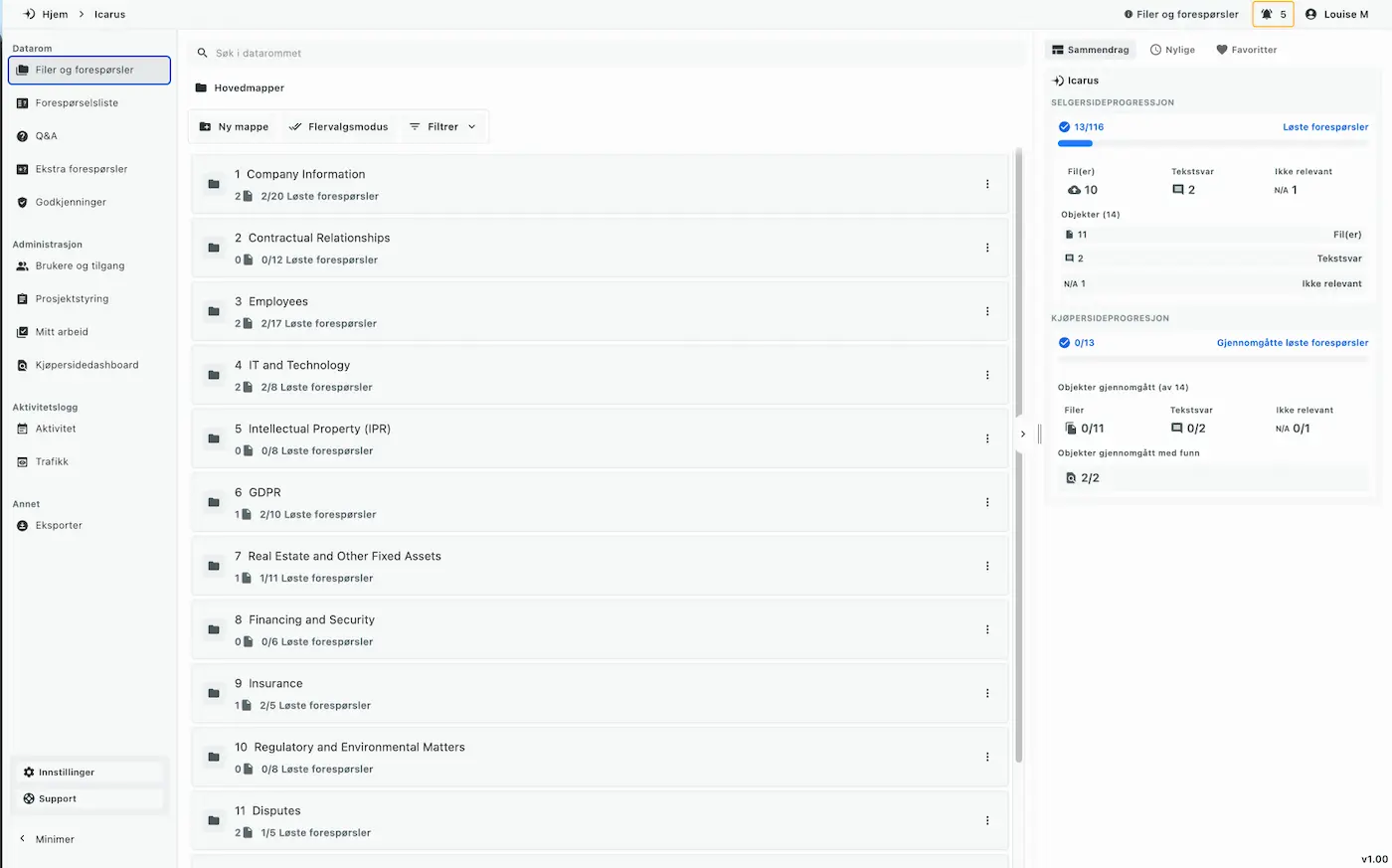The image size is (1392, 868).
Task: Click the Aktivitet calendar icon
Action: pos(23,429)
